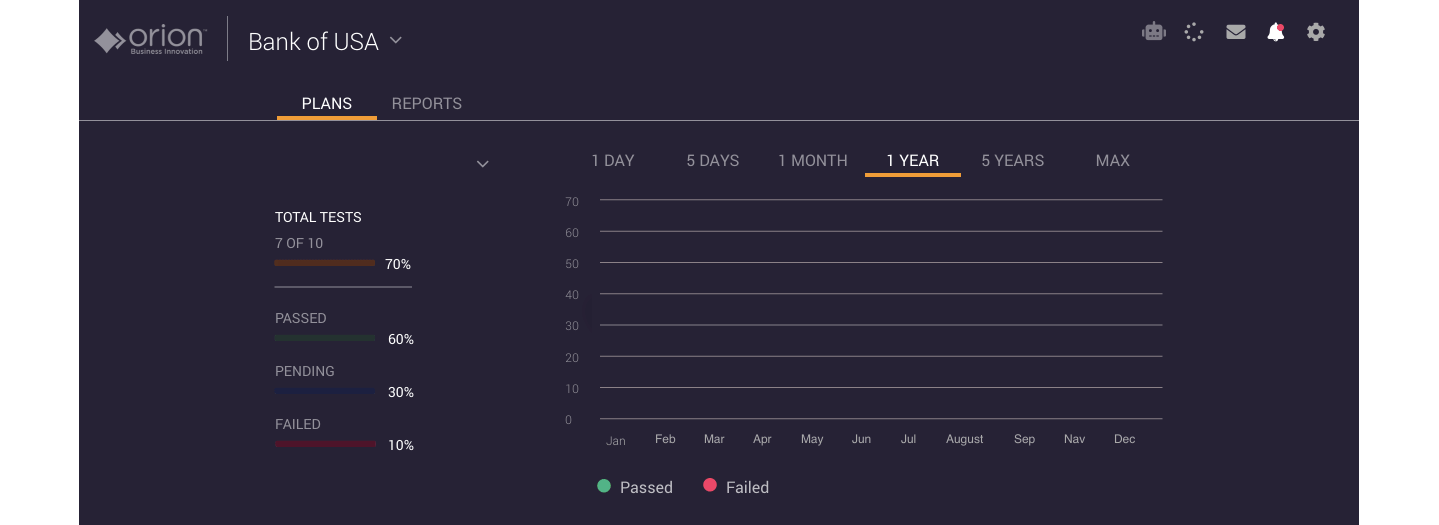Expand the chevron above Total Tests
1439x525 pixels.
(x=482, y=164)
